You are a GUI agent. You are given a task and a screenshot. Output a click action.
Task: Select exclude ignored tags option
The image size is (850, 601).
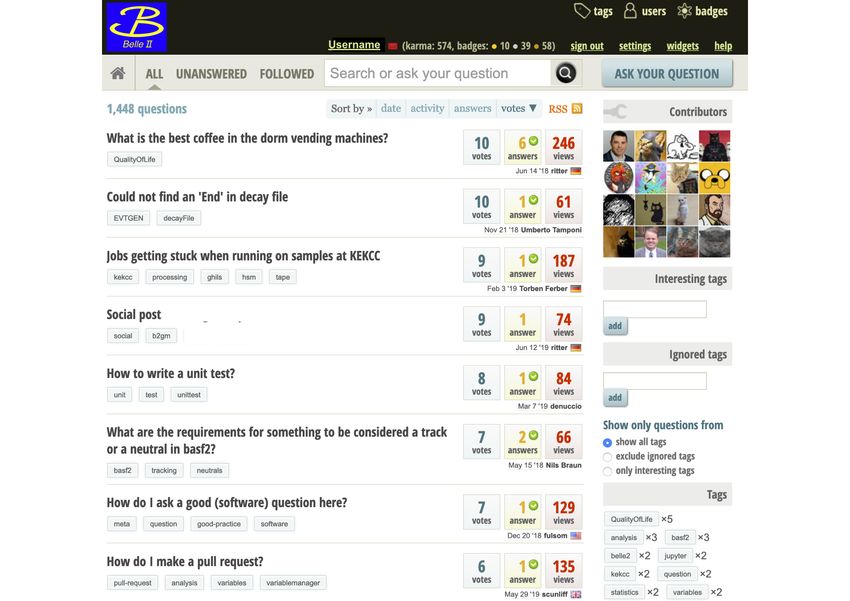pyautogui.click(x=607, y=457)
